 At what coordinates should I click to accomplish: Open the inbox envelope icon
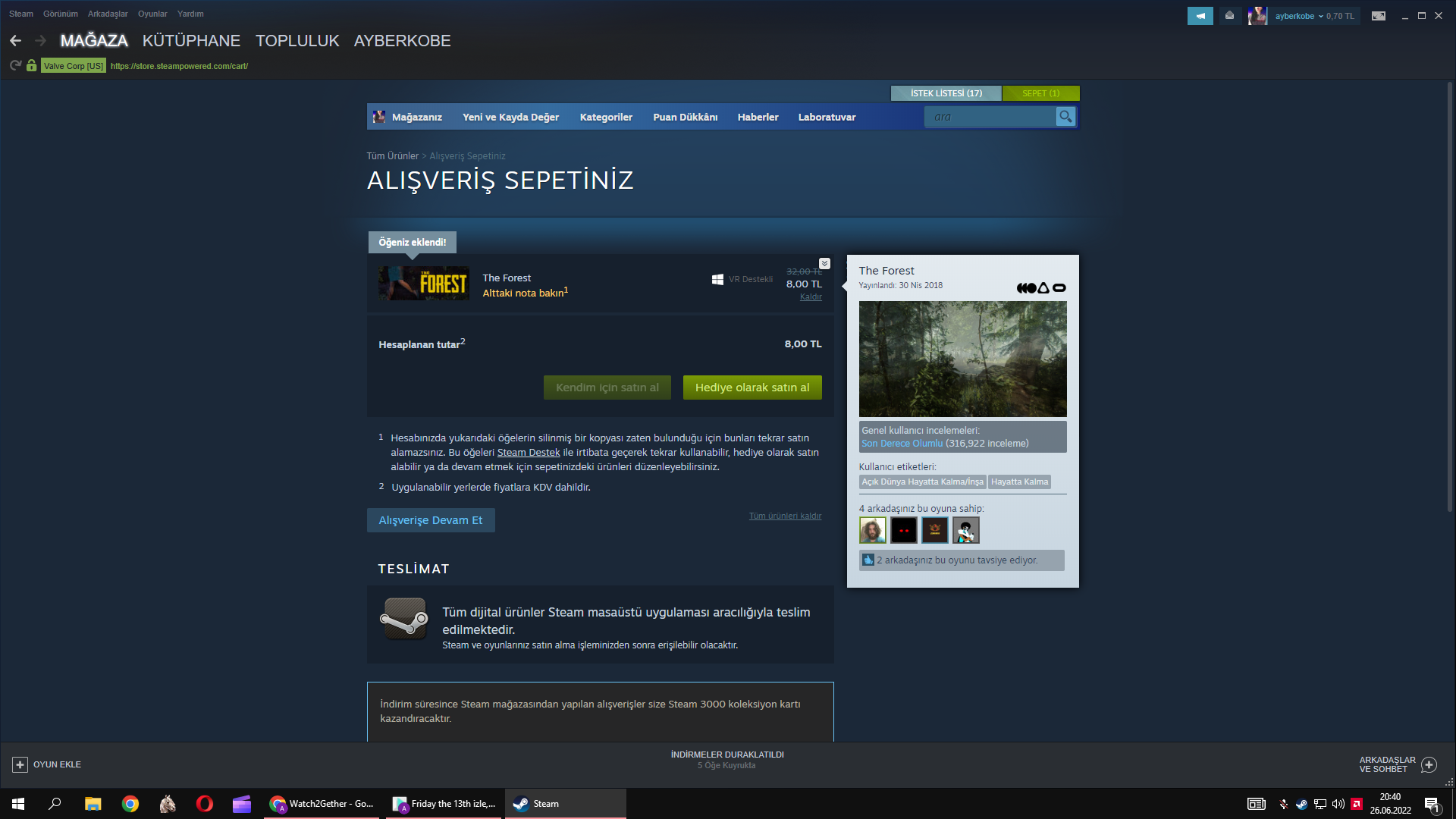[1229, 16]
